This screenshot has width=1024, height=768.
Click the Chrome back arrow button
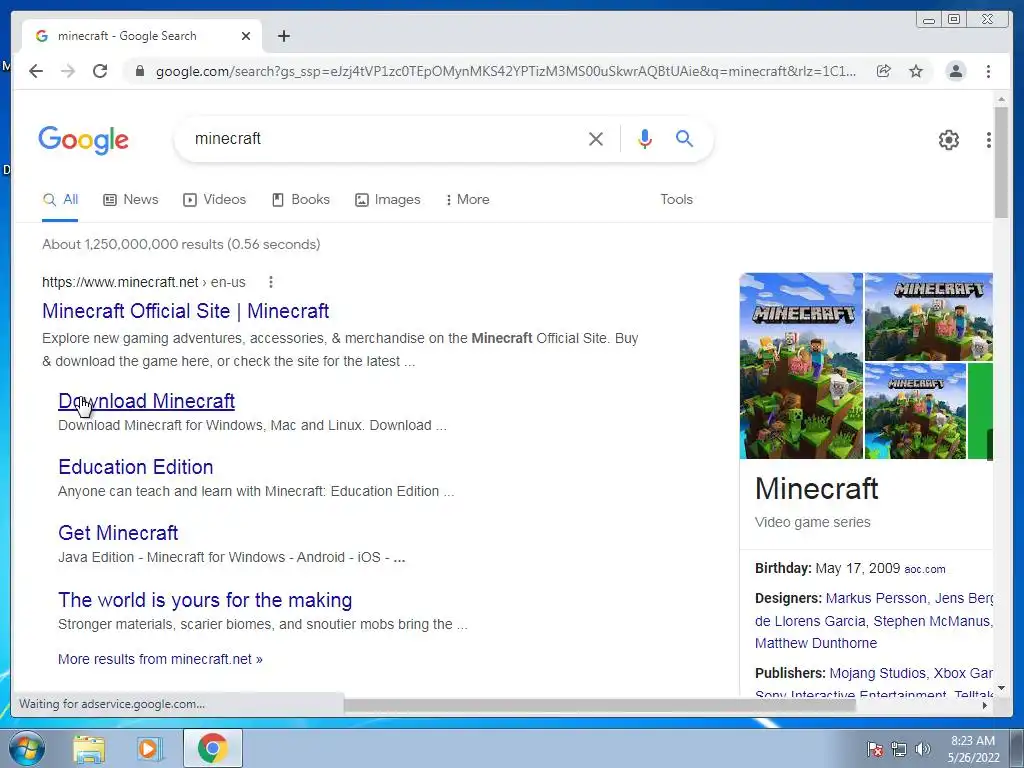(36, 71)
